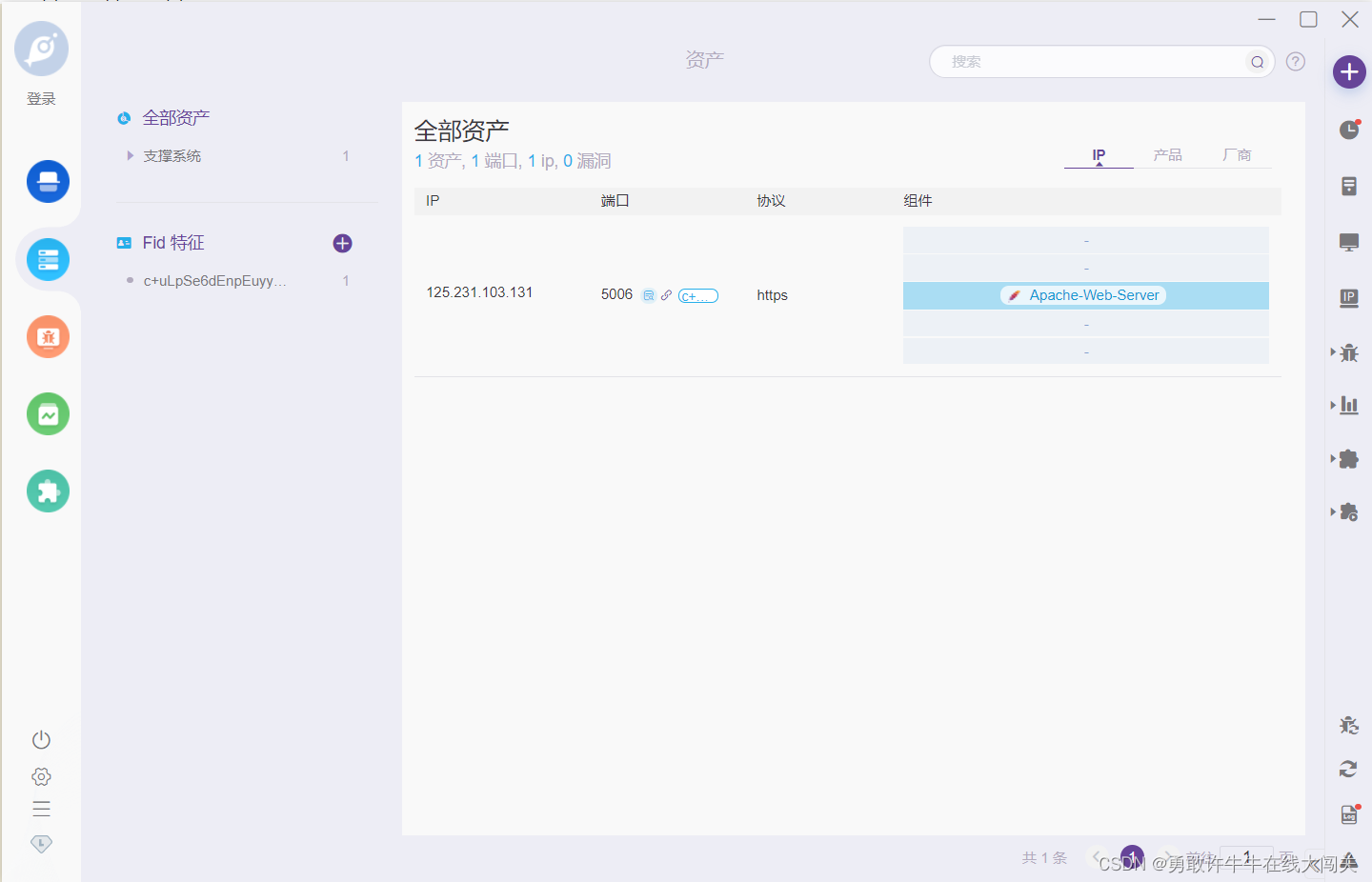Image resolution: width=1372 pixels, height=882 pixels.
Task: Open settings via the gear icon
Action: pos(41,776)
